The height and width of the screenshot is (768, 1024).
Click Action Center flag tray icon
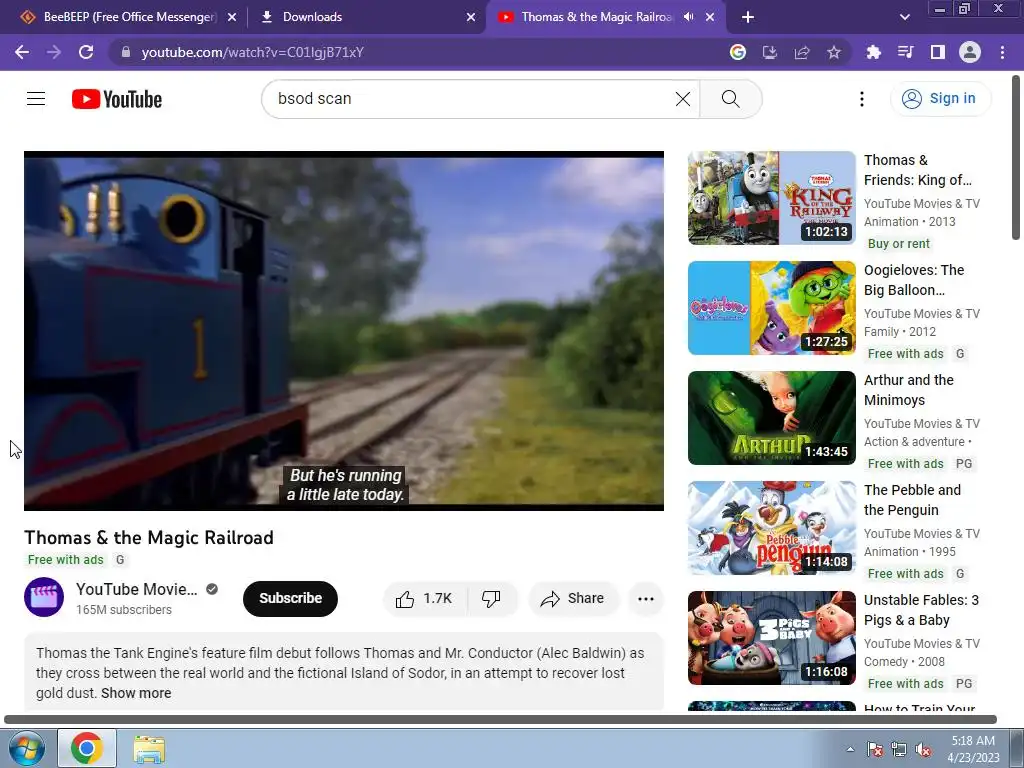pos(874,750)
